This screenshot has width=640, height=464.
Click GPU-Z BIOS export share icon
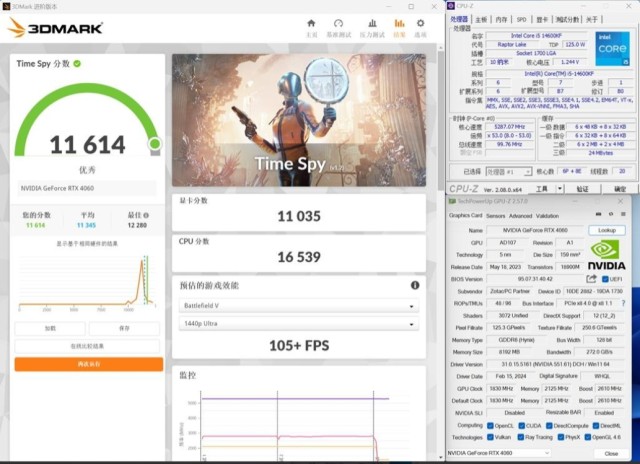(x=591, y=279)
